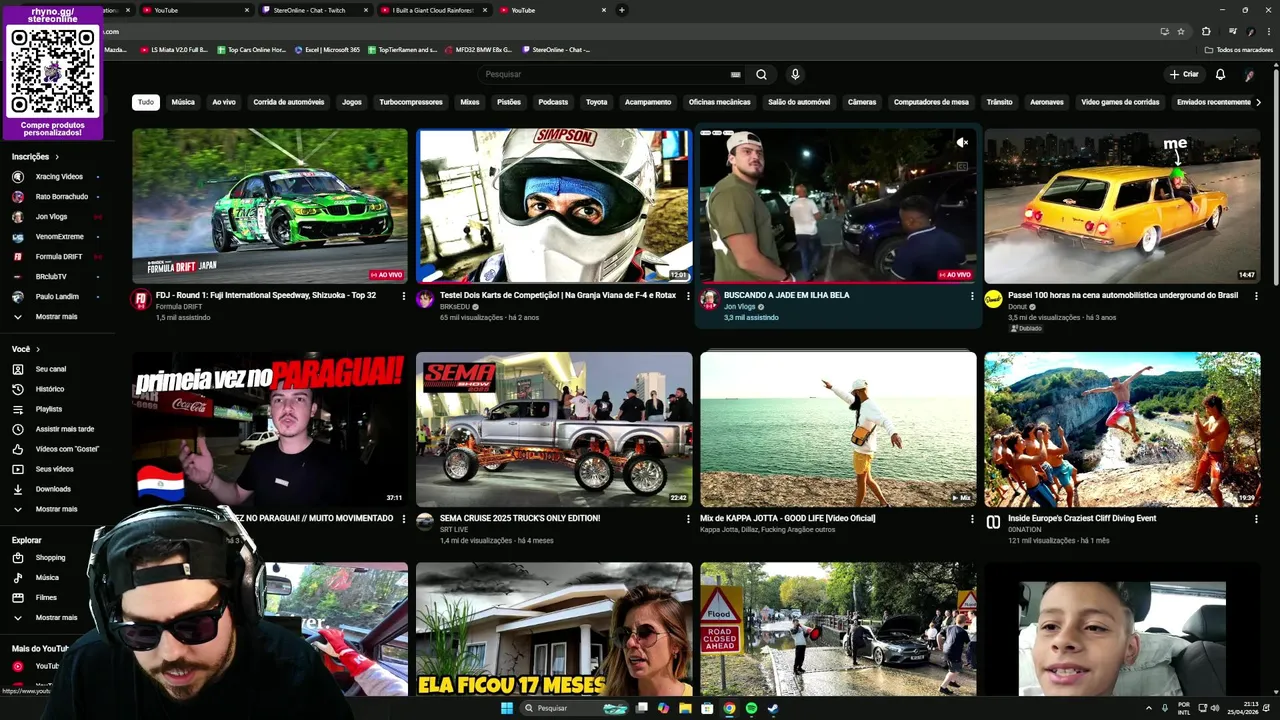This screenshot has height=720, width=1280.
Task: Select the Podcasts filter chip
Action: pyautogui.click(x=553, y=102)
